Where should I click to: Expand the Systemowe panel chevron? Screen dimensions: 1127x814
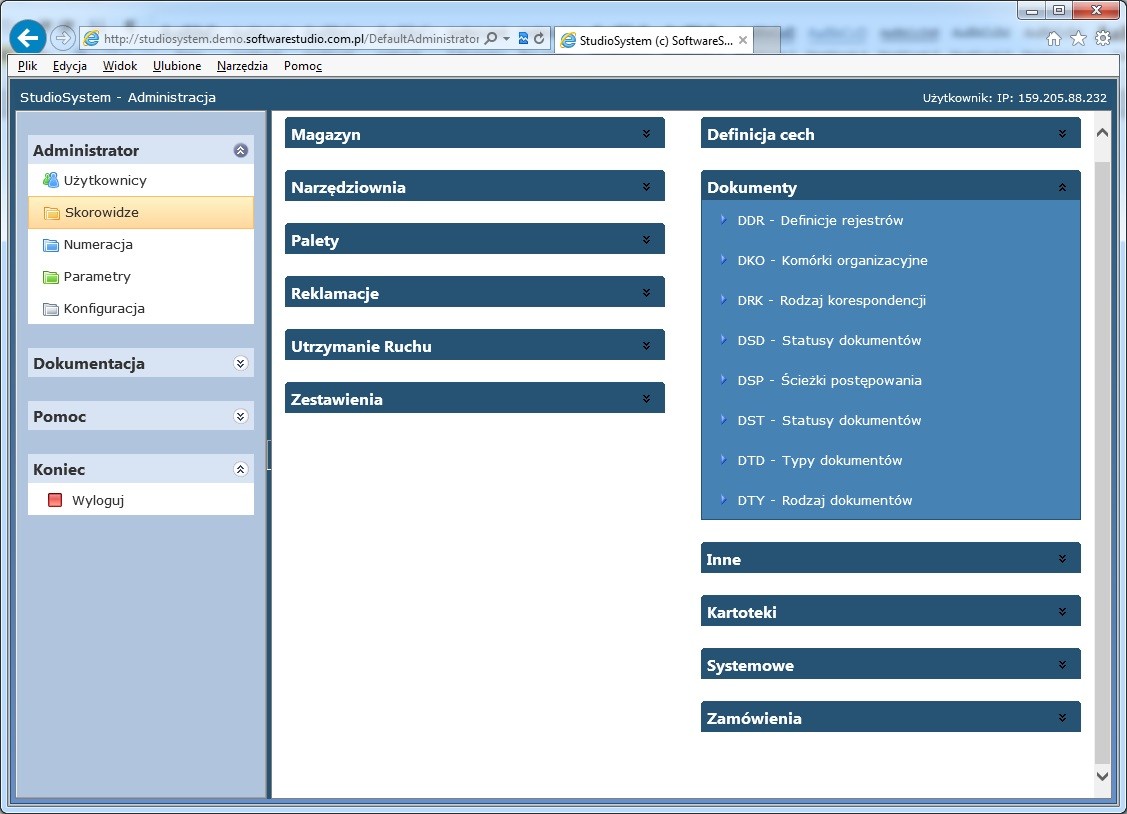[1062, 665]
